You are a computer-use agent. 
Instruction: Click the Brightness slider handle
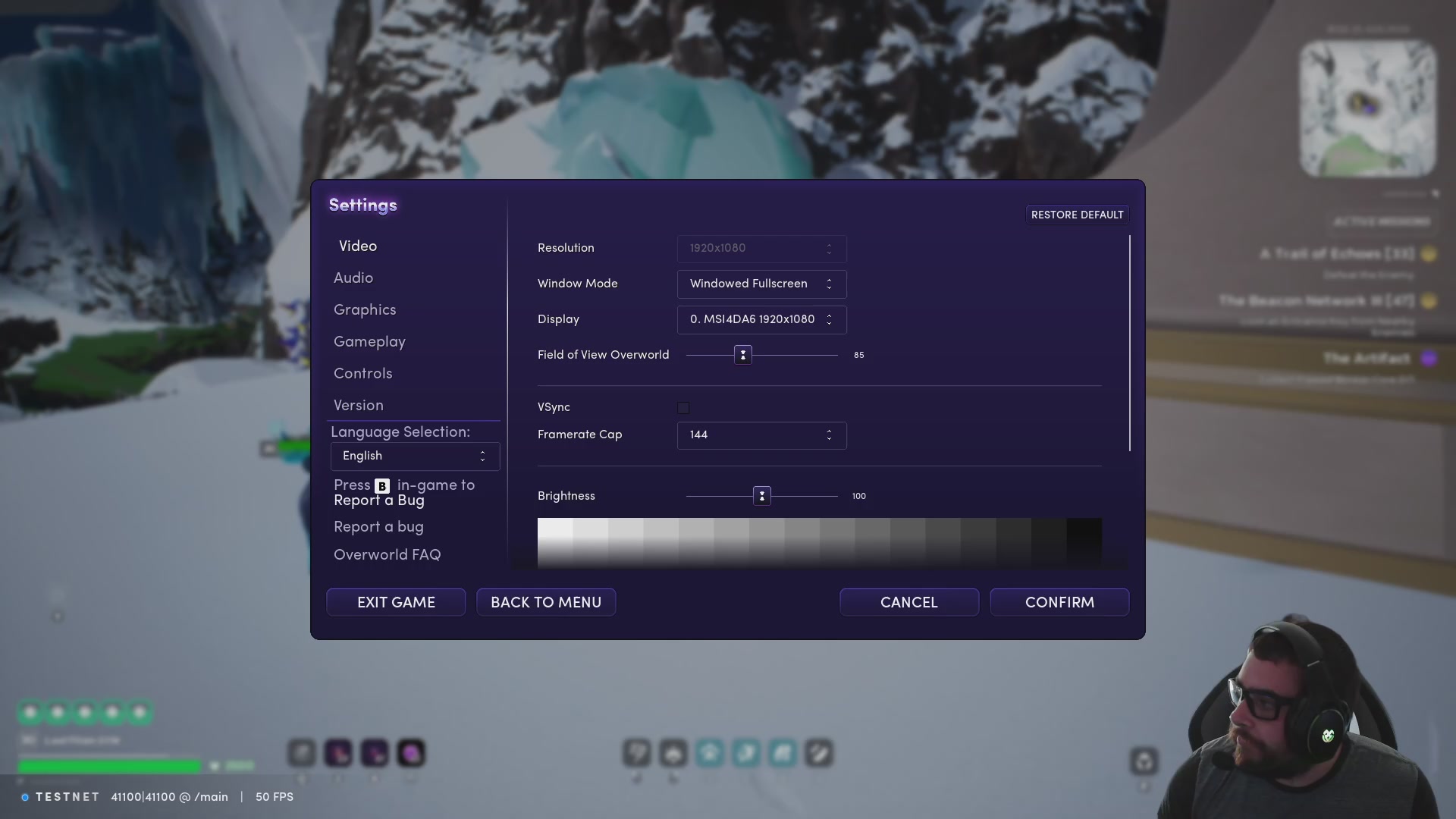pyautogui.click(x=762, y=496)
